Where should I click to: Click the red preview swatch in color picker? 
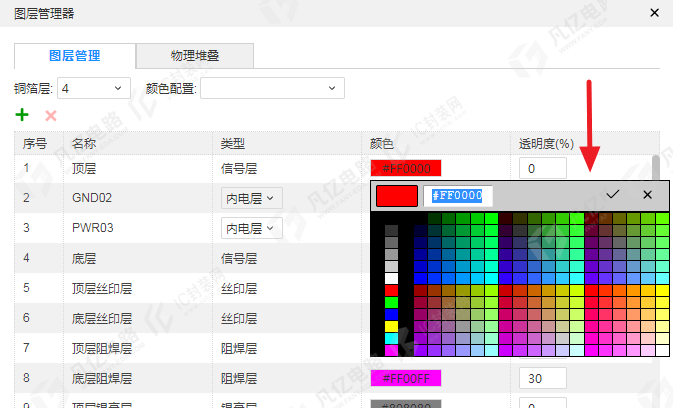click(397, 196)
